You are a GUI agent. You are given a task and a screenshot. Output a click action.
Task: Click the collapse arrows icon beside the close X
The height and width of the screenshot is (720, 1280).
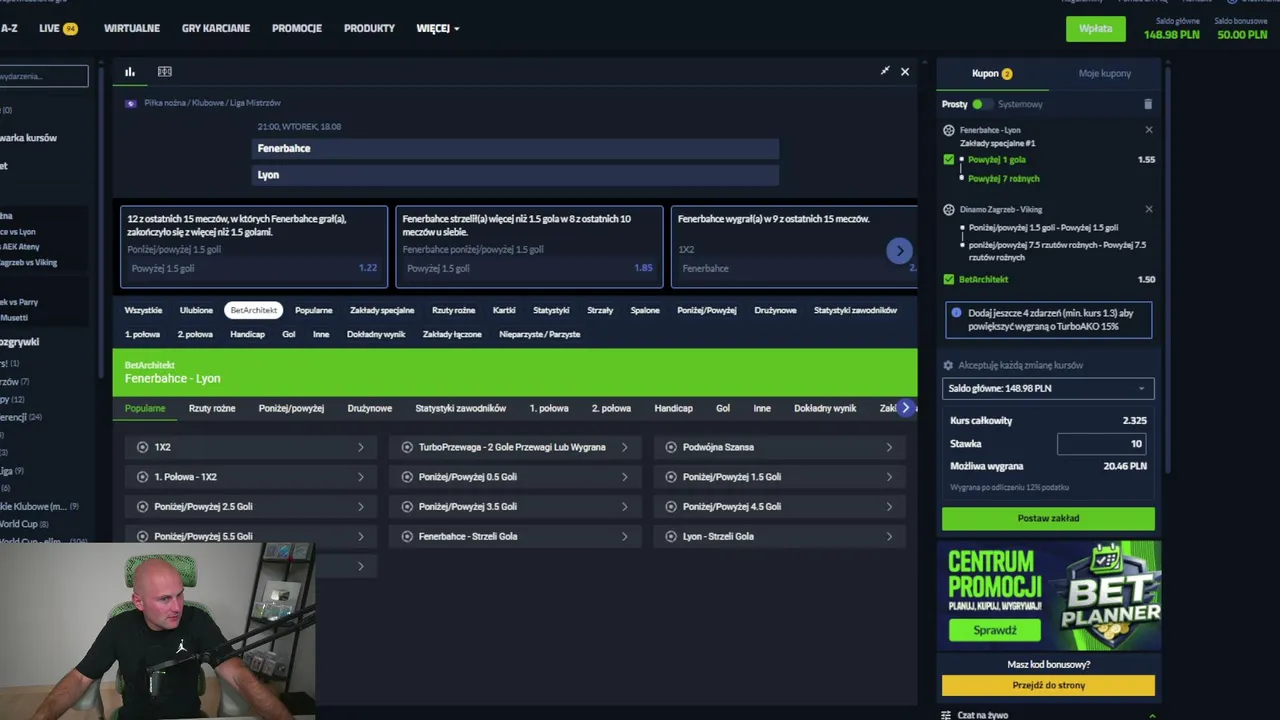click(x=885, y=71)
